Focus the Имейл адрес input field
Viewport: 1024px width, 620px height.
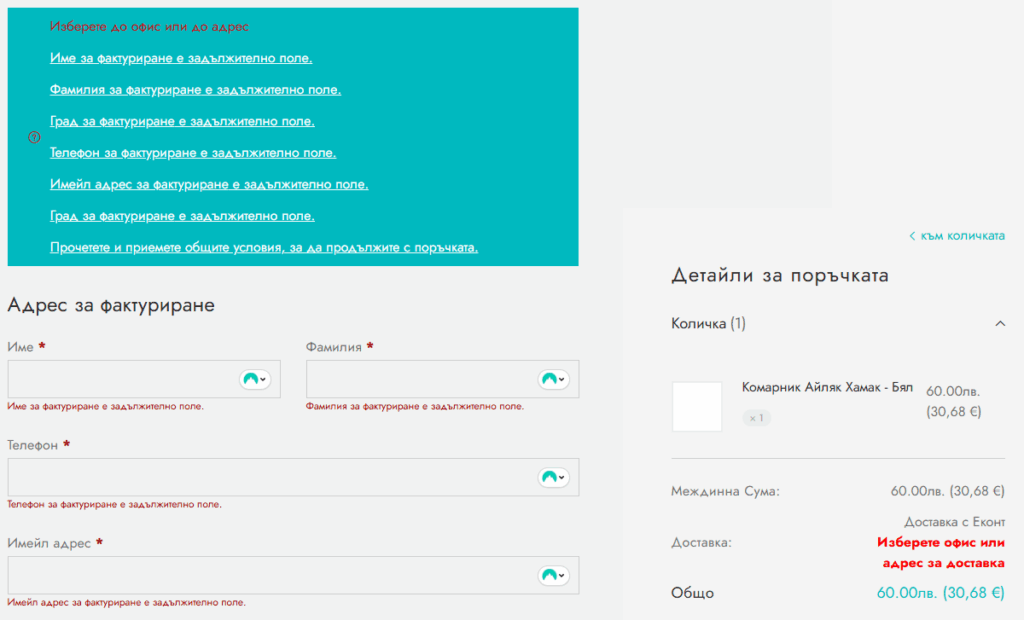[270, 576]
